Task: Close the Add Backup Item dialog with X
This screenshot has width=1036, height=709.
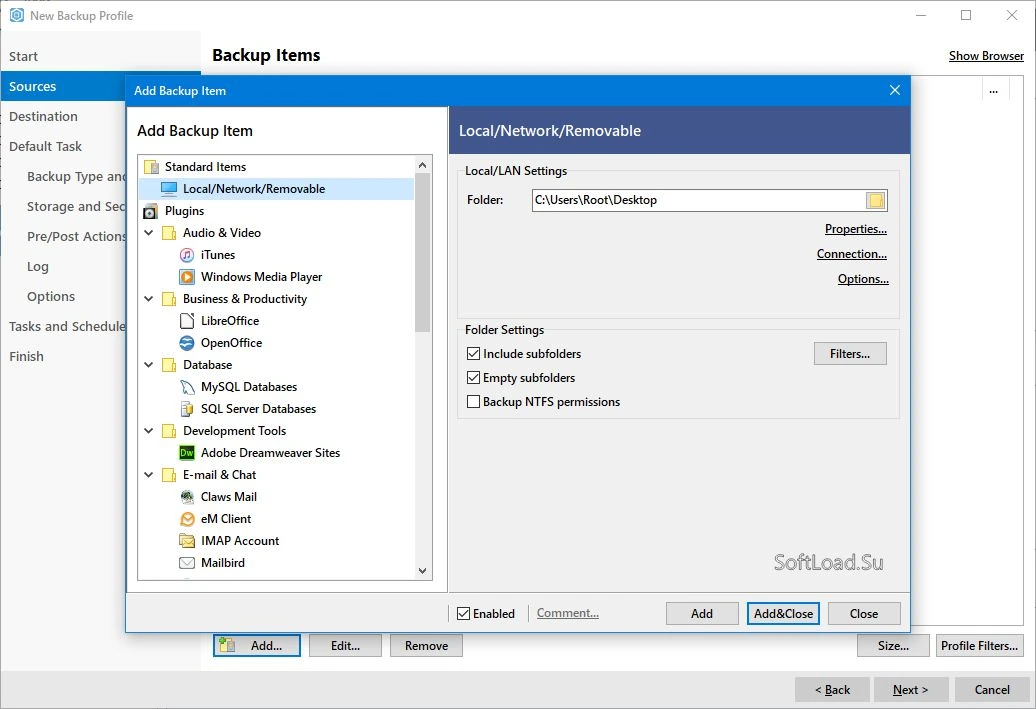Action: pos(895,90)
